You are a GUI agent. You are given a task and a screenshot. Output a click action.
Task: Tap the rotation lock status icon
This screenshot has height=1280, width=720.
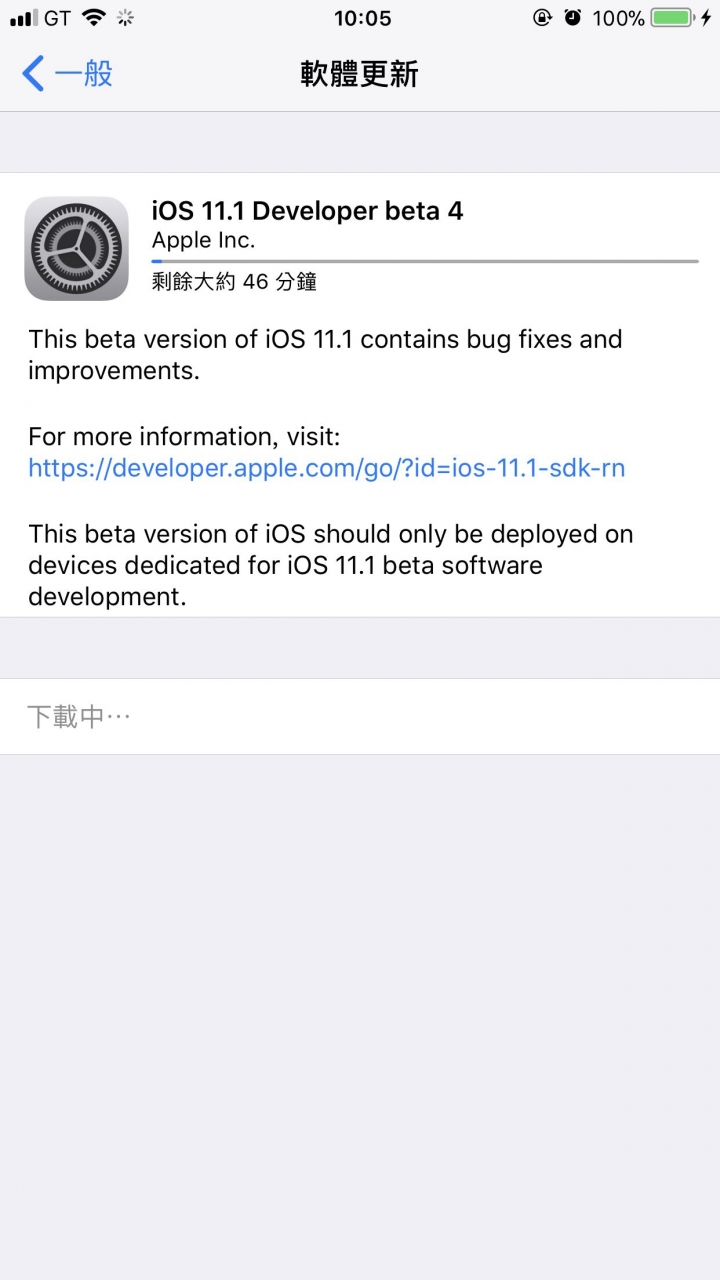point(541,17)
